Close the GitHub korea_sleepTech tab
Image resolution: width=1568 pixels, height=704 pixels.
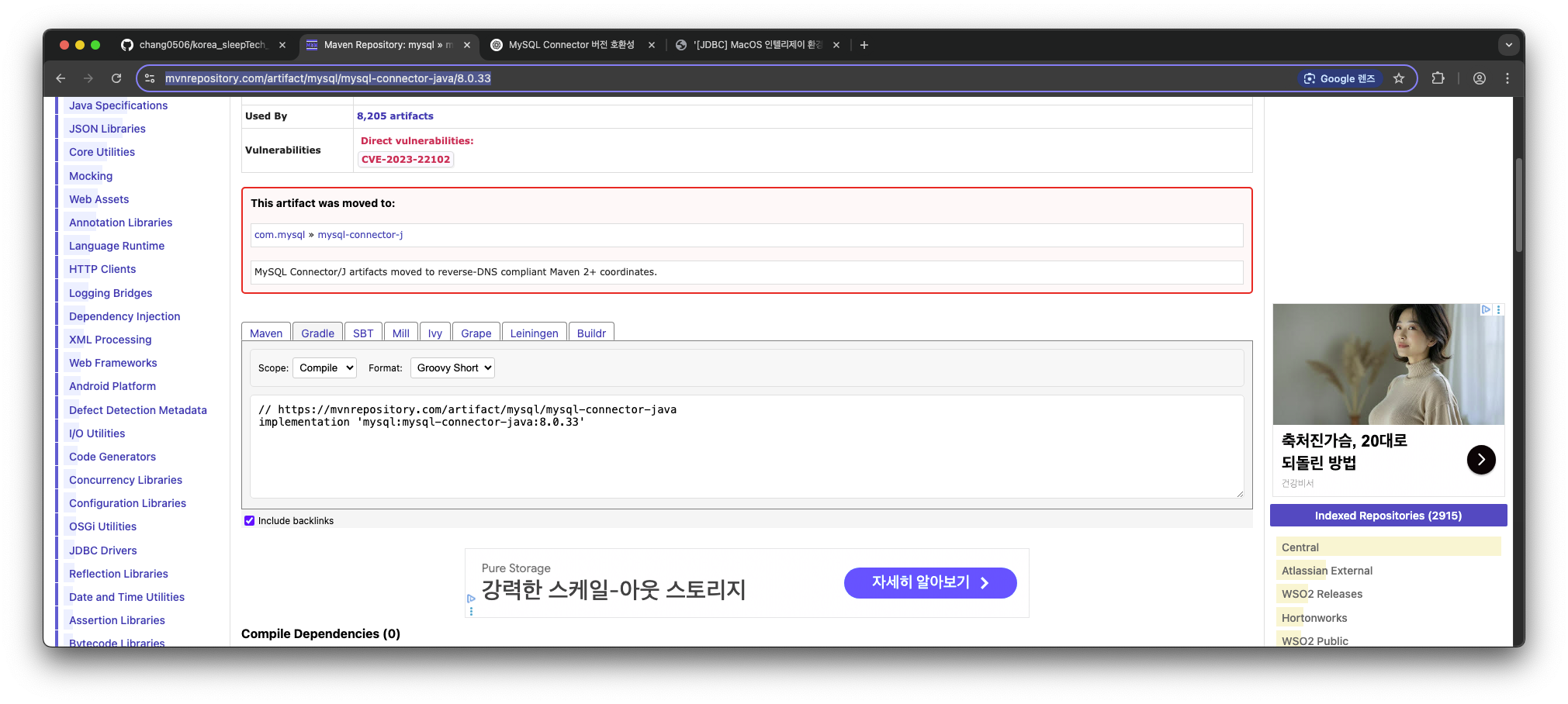pos(282,45)
